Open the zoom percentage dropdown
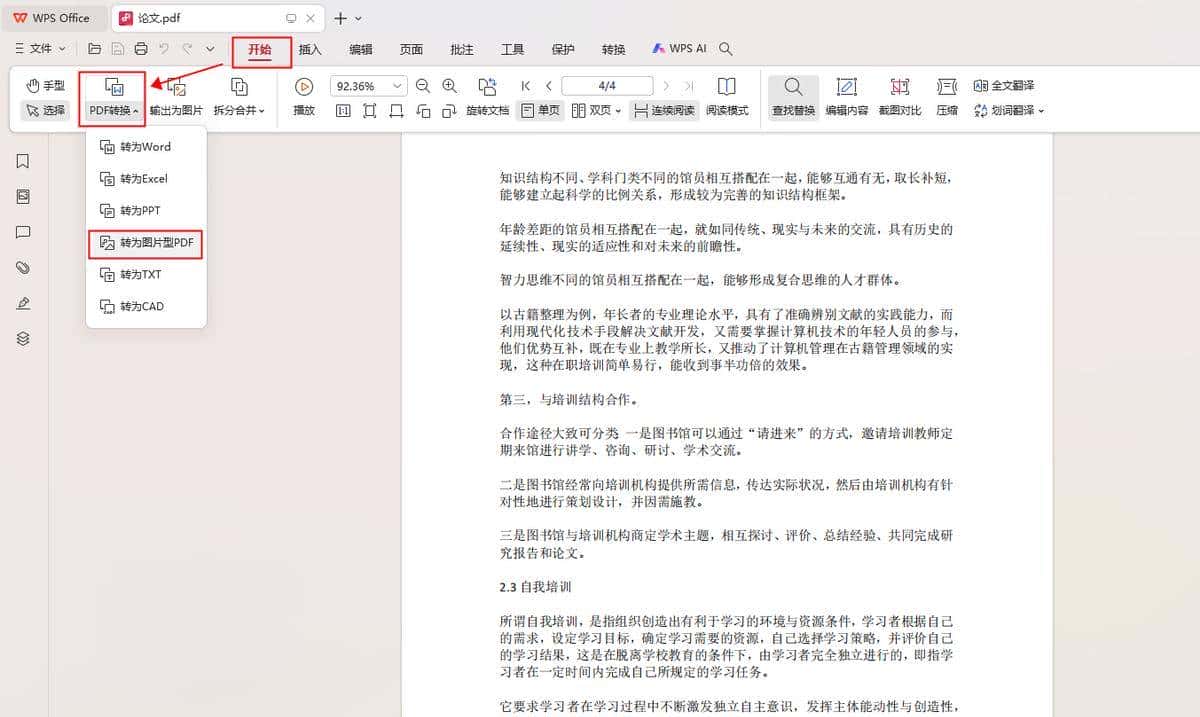 pyautogui.click(x=398, y=85)
